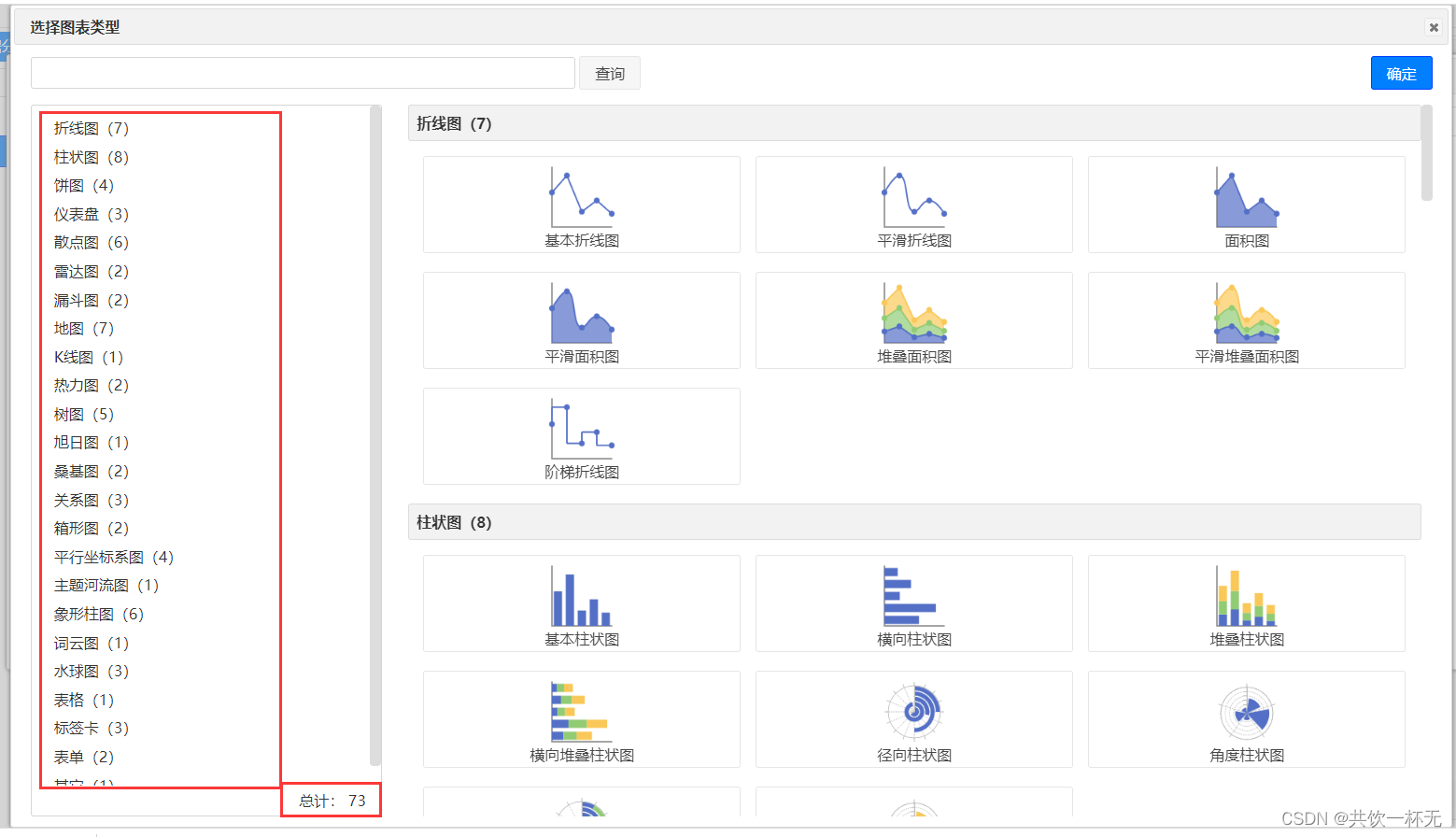Image resolution: width=1456 pixels, height=837 pixels.
Task: Choose 热力图 (2) category
Action: click(x=92, y=385)
